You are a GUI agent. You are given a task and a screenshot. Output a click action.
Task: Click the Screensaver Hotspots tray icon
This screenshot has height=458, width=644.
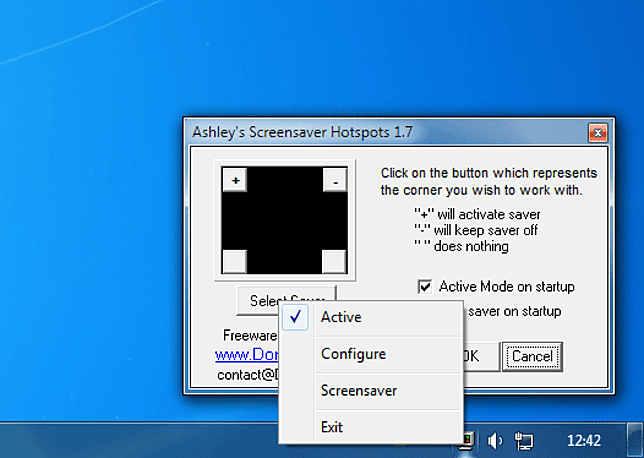point(468,438)
